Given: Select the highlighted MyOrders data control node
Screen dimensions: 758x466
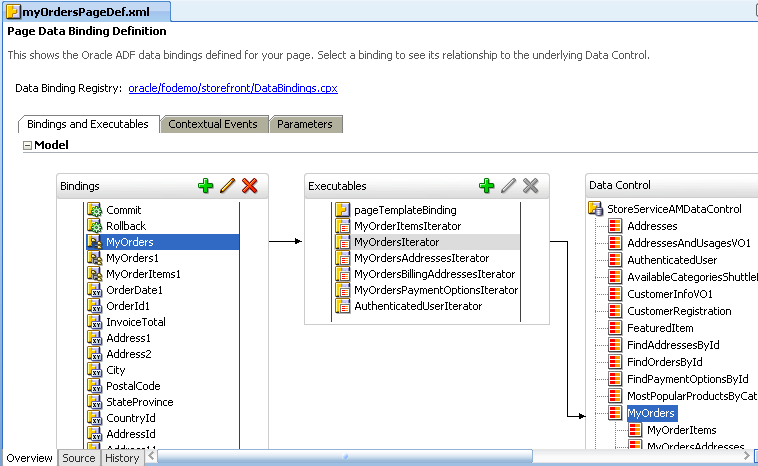Looking at the screenshot, I should 651,413.
